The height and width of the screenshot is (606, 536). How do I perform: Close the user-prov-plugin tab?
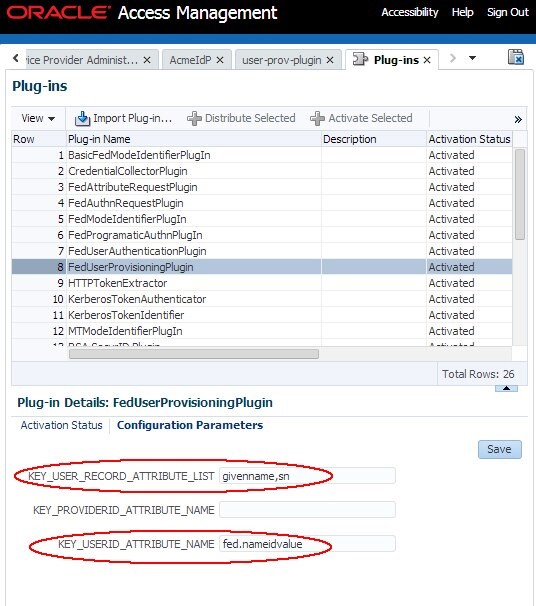point(330,60)
